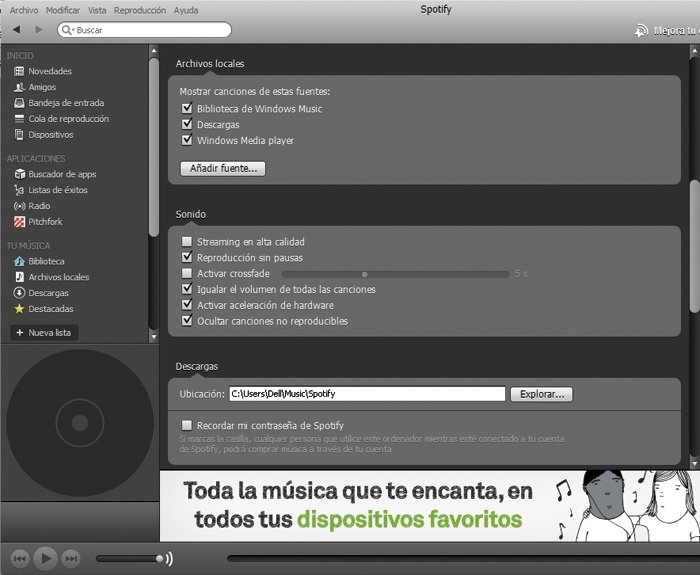Open Amigos in the sidebar
Viewport: 700px width, 575px height.
[x=35, y=87]
